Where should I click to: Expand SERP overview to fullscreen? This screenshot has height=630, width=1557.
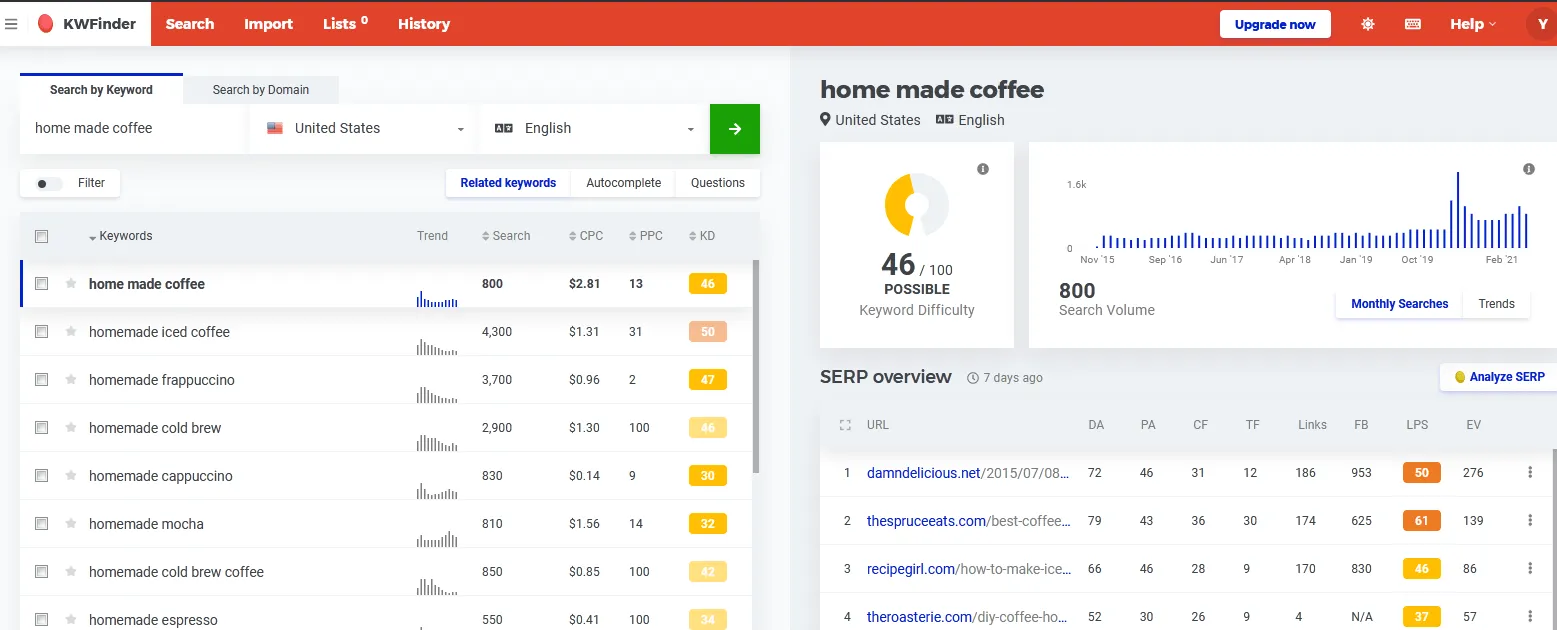pyautogui.click(x=845, y=425)
